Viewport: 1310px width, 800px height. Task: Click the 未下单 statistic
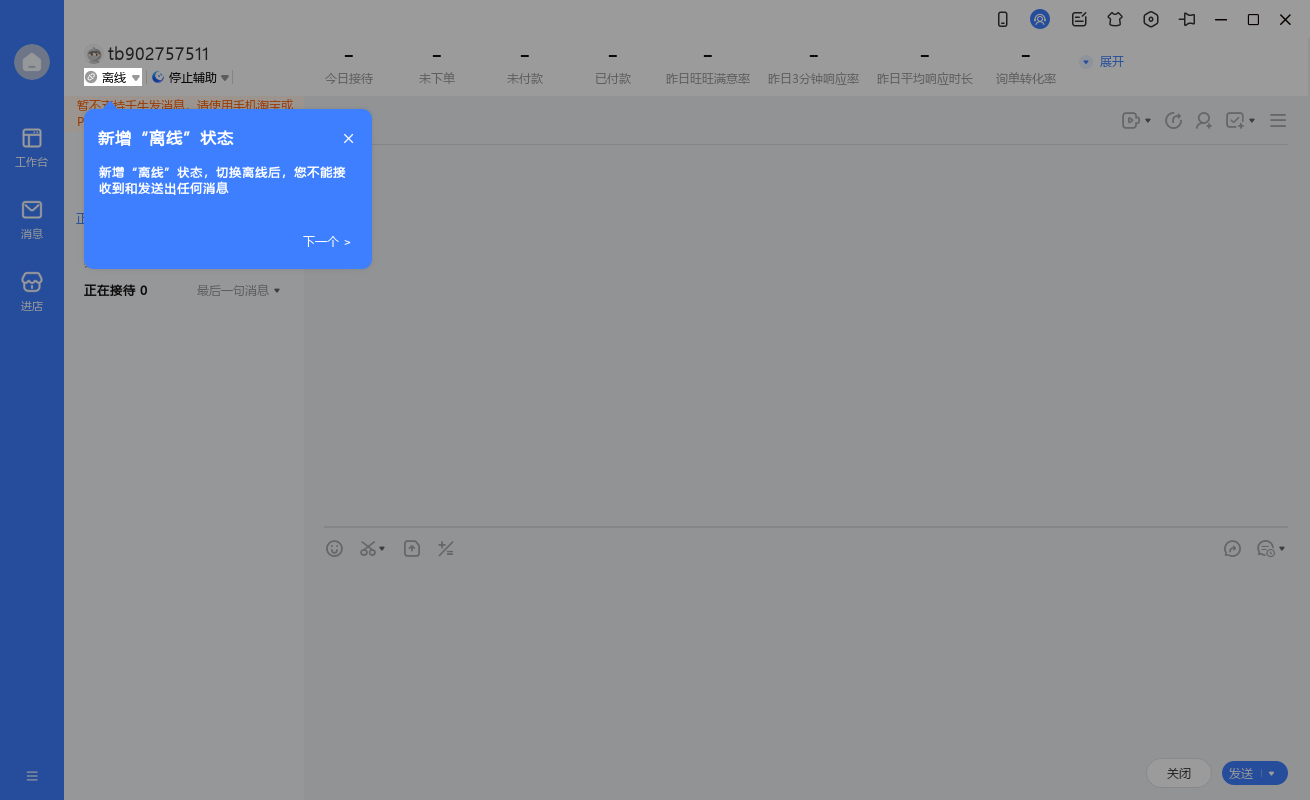pyautogui.click(x=437, y=67)
